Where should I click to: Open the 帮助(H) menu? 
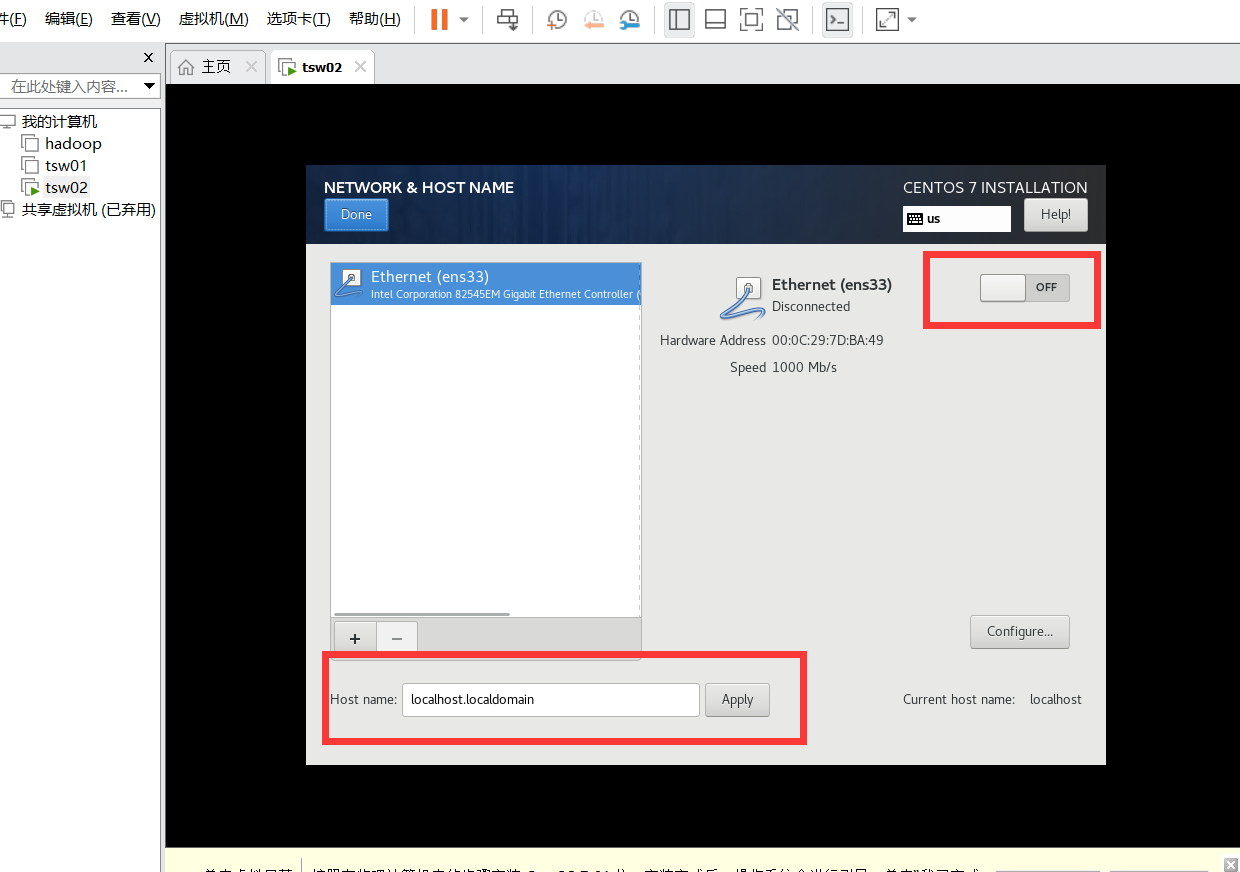pyautogui.click(x=375, y=19)
